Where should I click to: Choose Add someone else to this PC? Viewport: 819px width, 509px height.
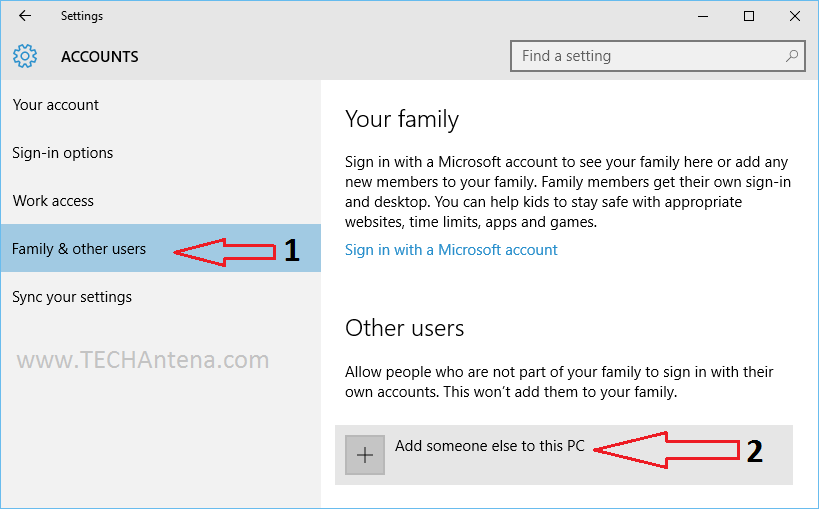564,455
